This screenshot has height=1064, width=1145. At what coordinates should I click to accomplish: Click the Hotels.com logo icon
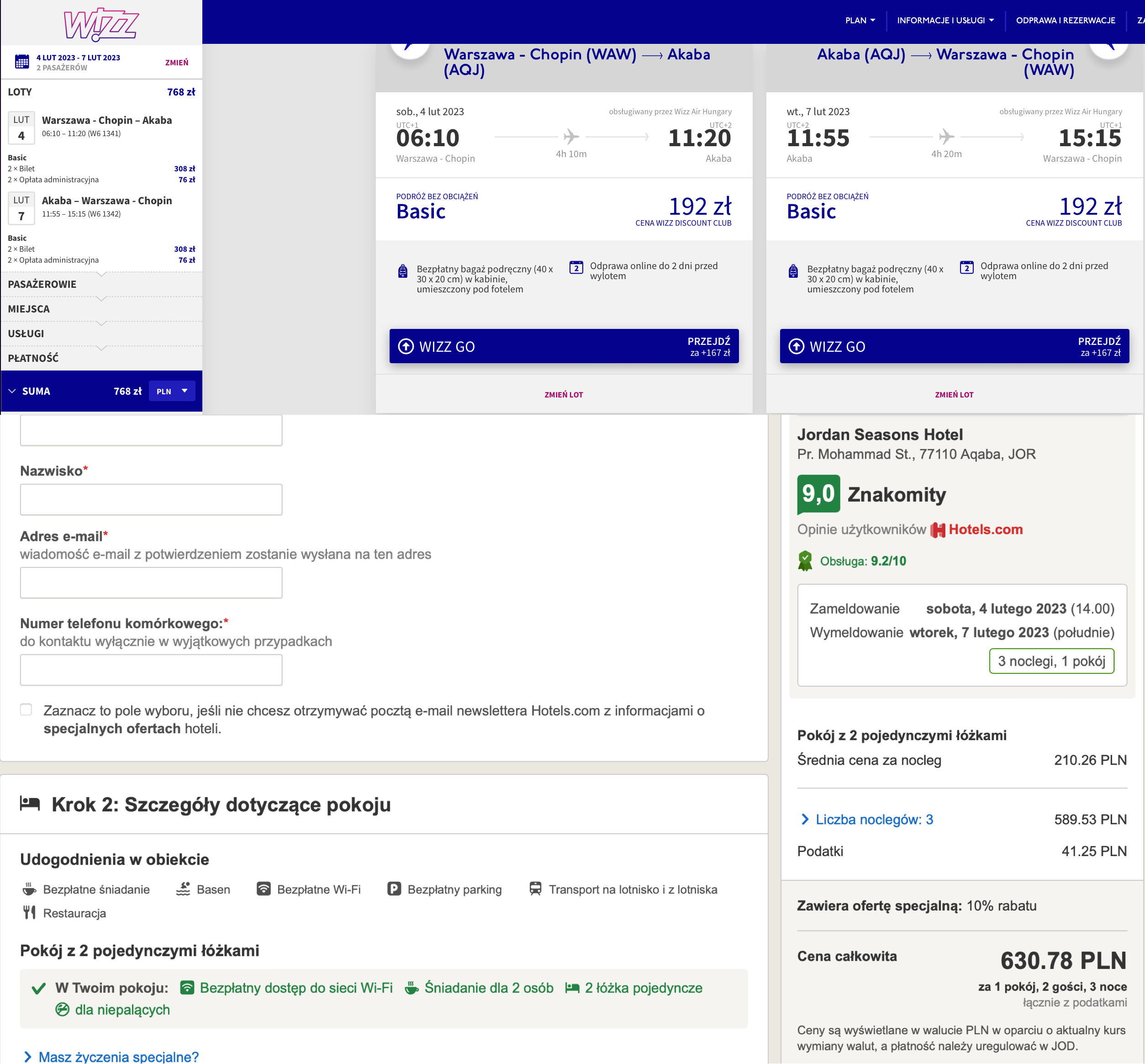[938, 529]
